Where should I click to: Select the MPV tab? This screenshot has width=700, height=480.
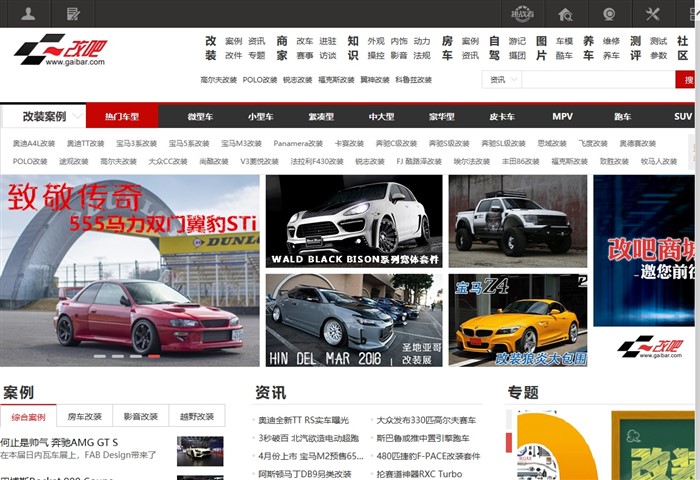pyautogui.click(x=562, y=117)
